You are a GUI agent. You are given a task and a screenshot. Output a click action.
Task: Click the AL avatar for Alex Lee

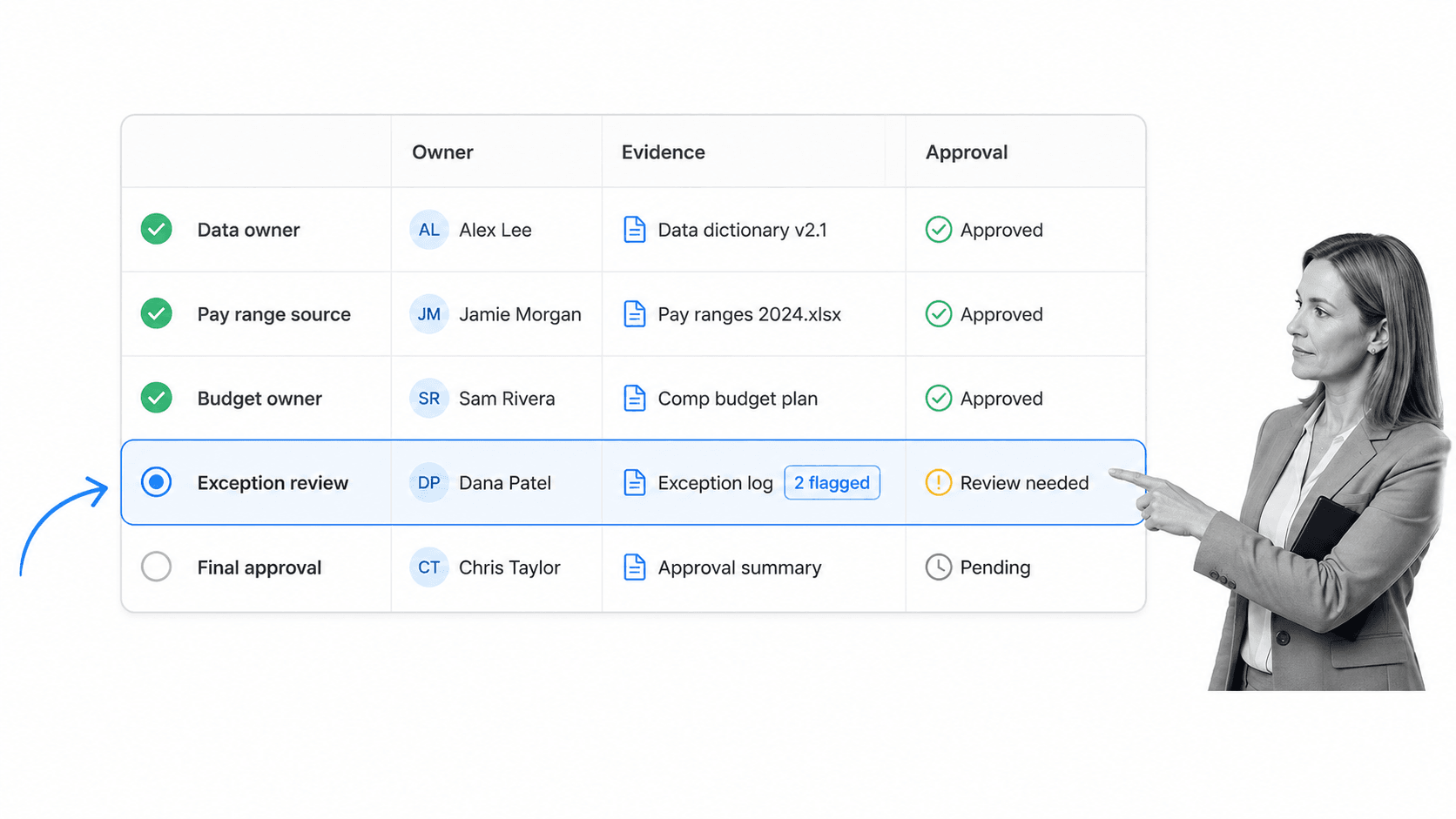point(429,230)
